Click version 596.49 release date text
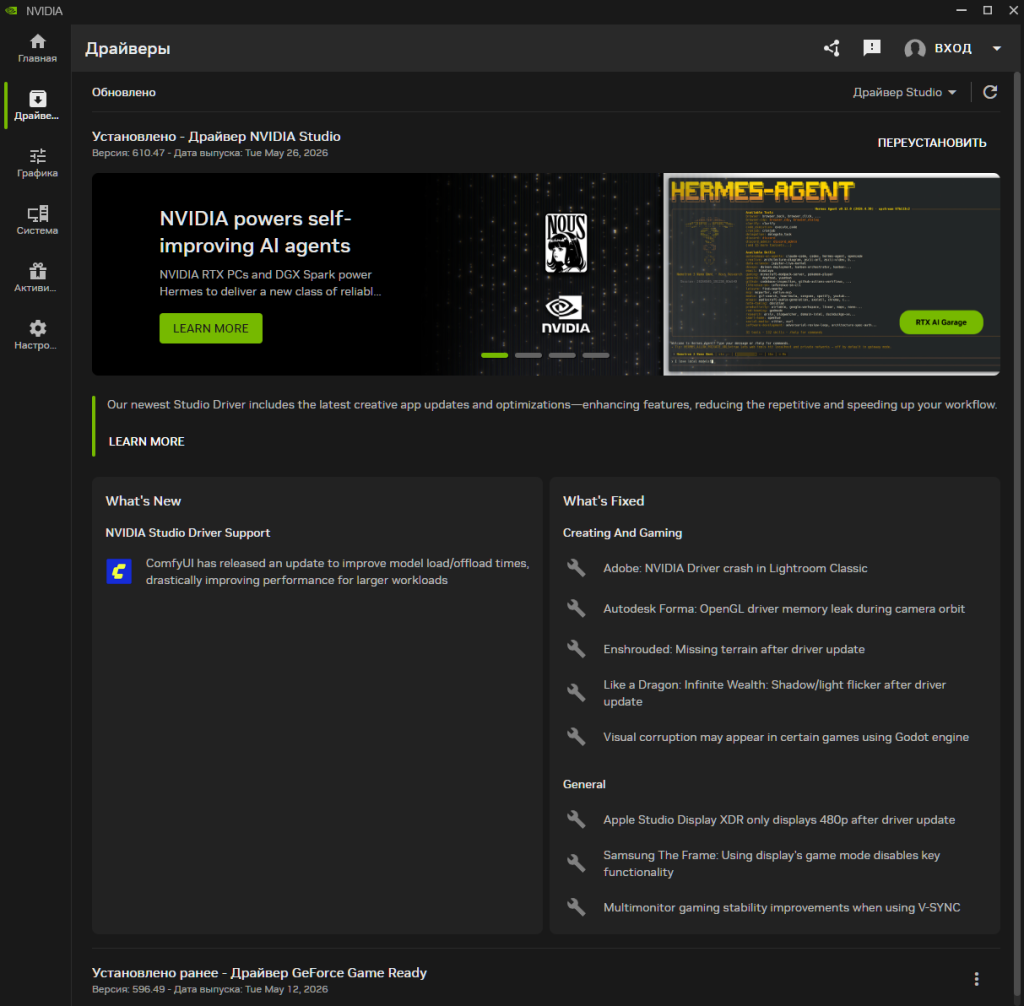This screenshot has height=1006, width=1024. pos(210,990)
